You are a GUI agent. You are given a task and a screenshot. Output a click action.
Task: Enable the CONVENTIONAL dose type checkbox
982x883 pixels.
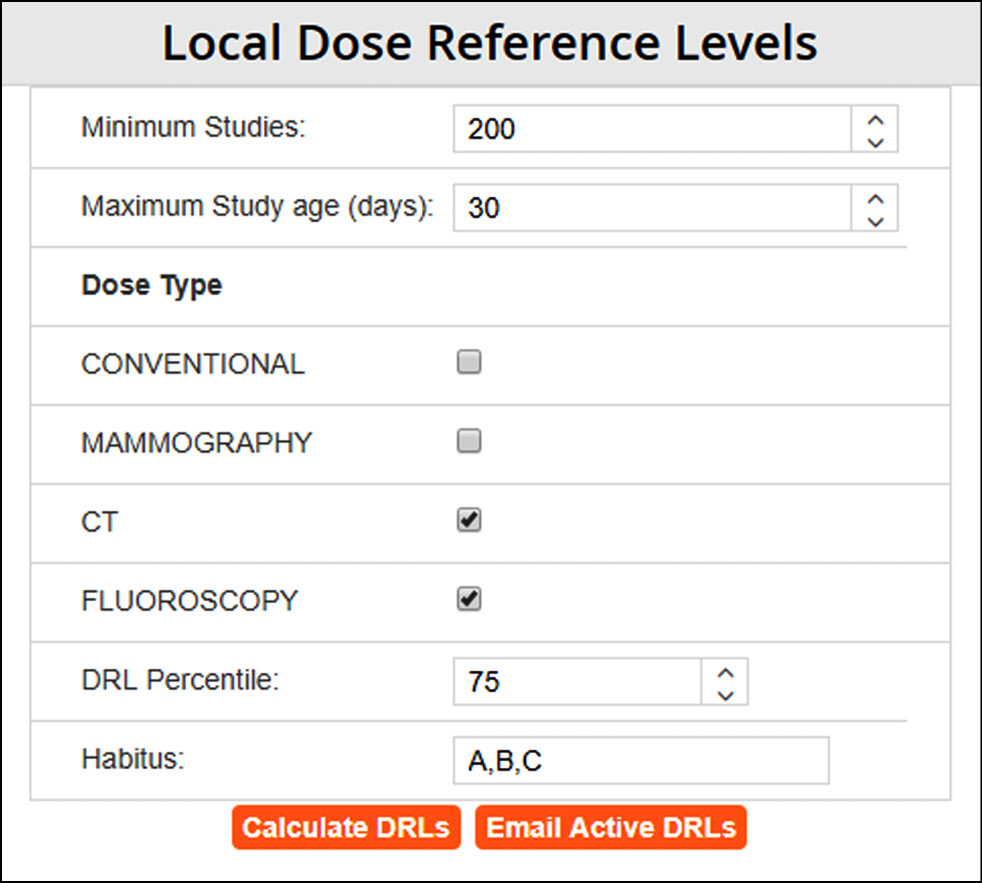pos(469,363)
